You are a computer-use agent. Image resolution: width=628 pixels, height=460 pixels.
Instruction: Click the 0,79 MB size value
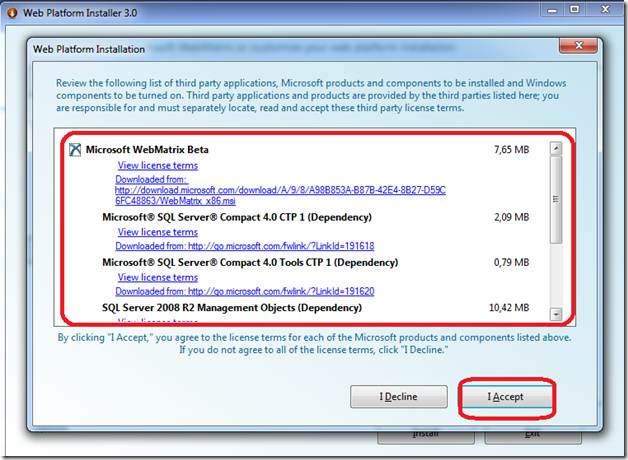coord(511,263)
